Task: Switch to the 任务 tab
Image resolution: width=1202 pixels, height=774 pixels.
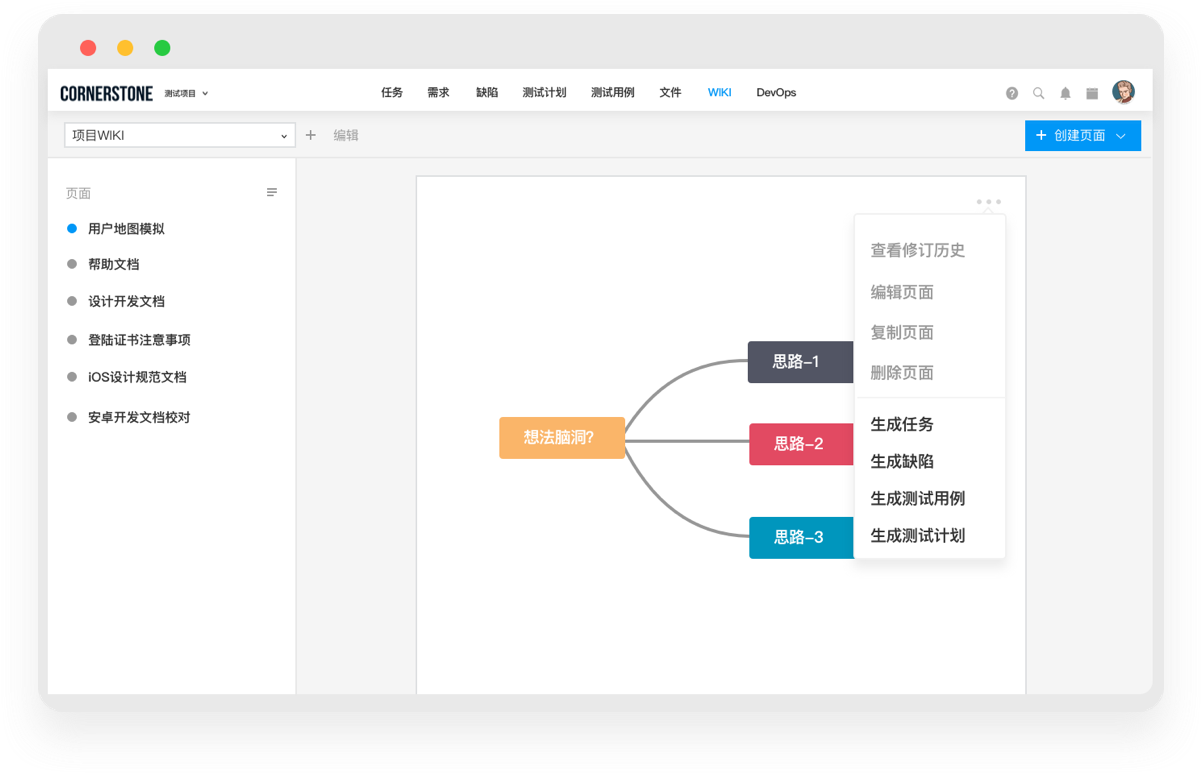Action: 392,92
